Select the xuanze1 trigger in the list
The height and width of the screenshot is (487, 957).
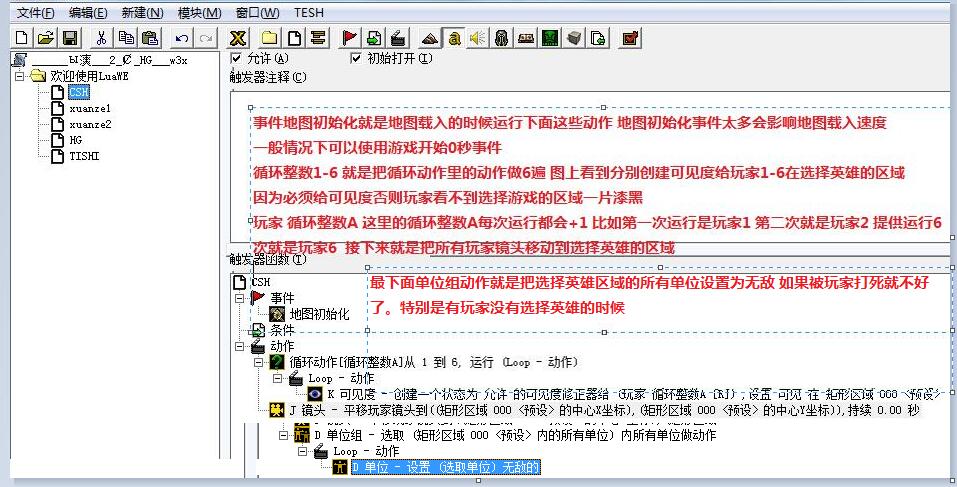click(x=88, y=108)
